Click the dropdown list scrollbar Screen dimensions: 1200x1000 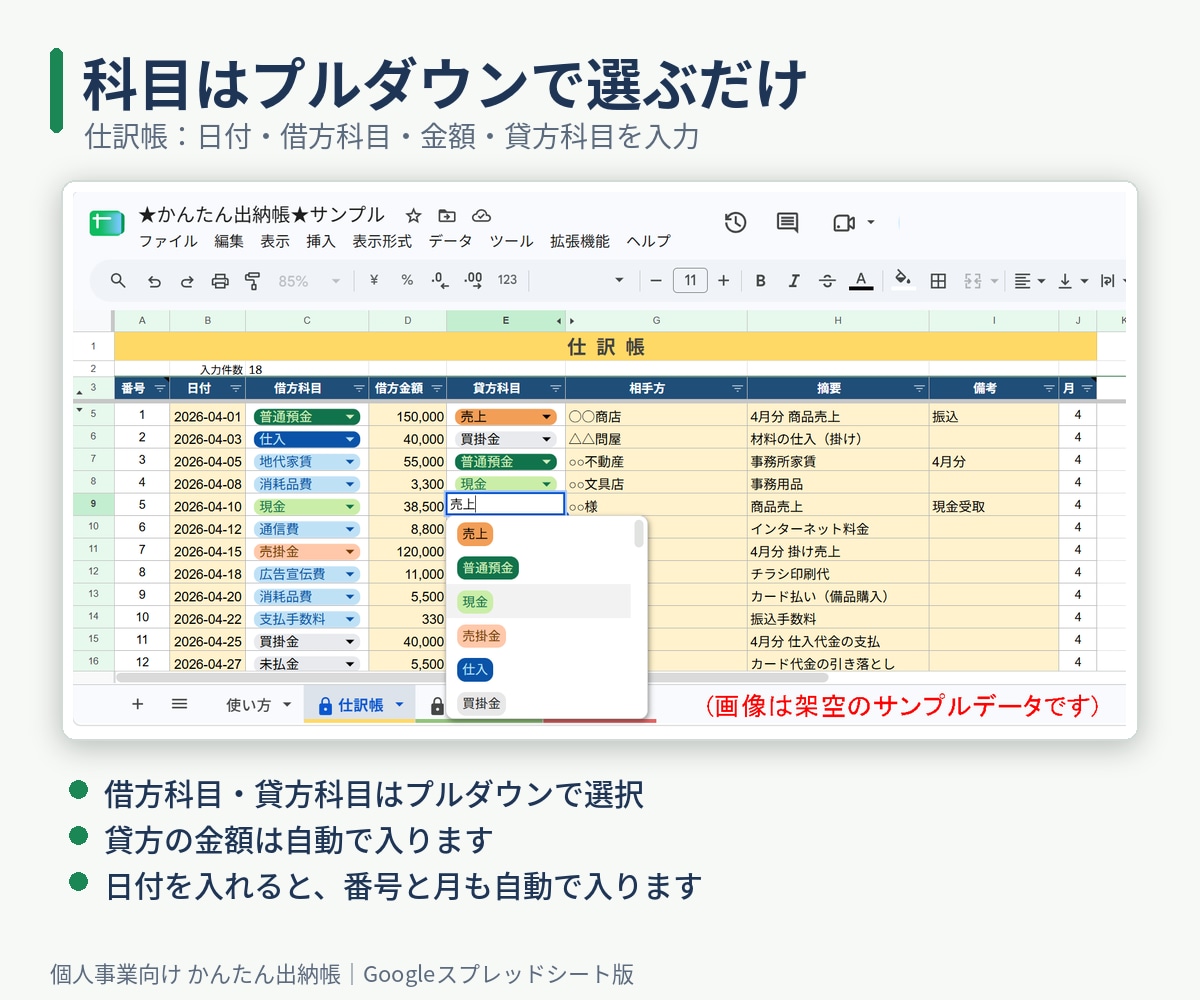[x=639, y=534]
